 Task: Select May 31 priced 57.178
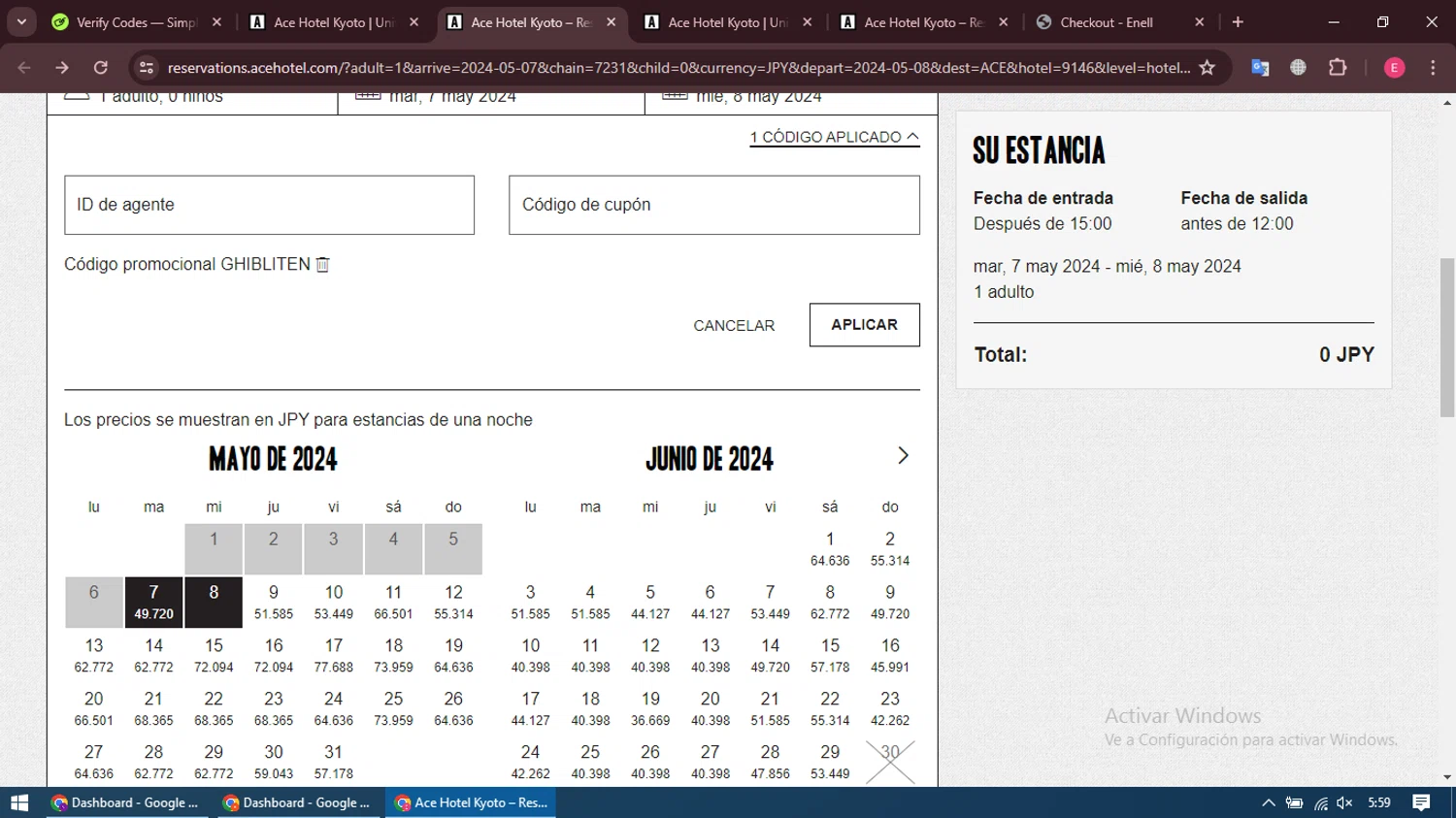click(334, 763)
